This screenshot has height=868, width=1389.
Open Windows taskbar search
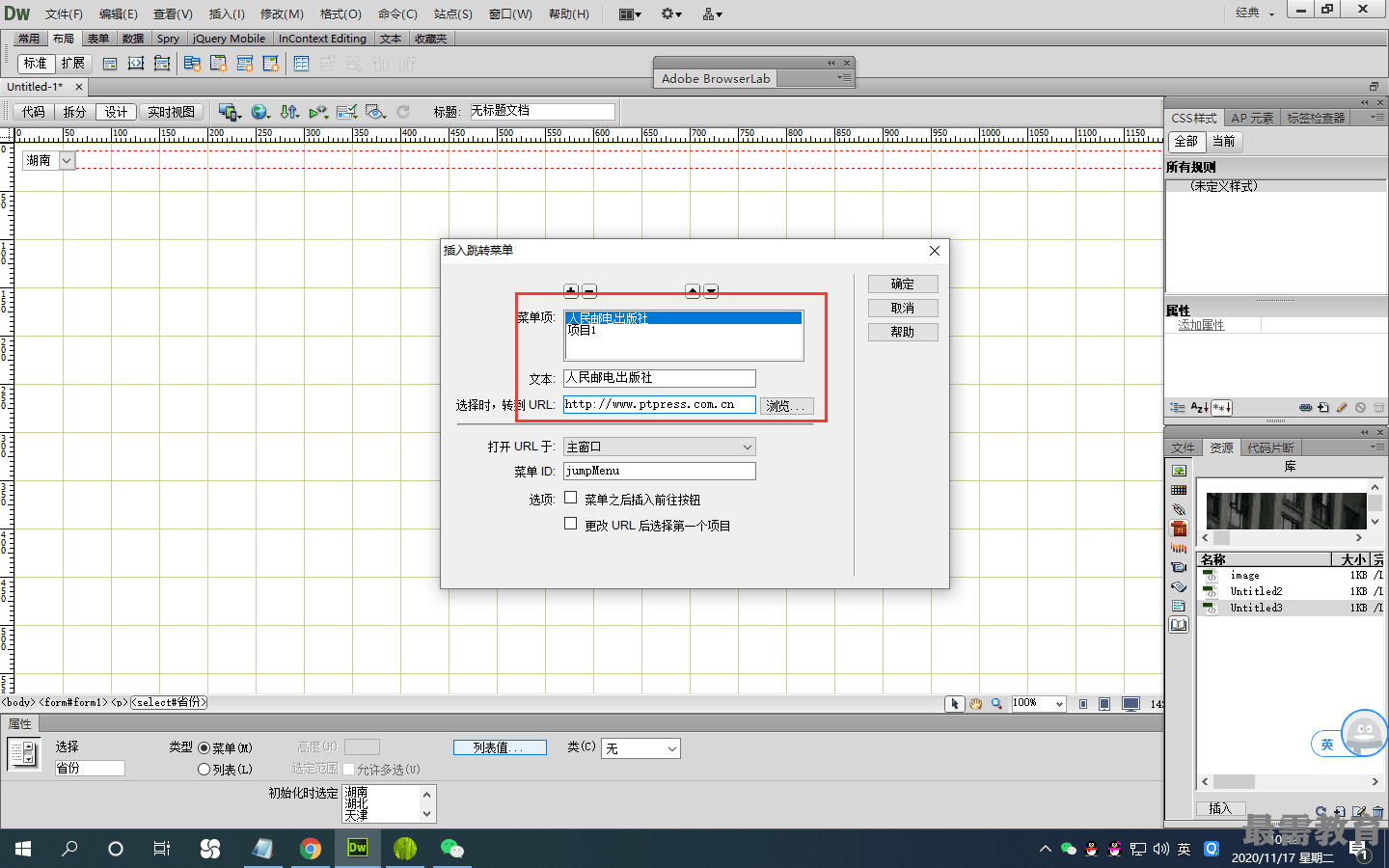click(69, 849)
